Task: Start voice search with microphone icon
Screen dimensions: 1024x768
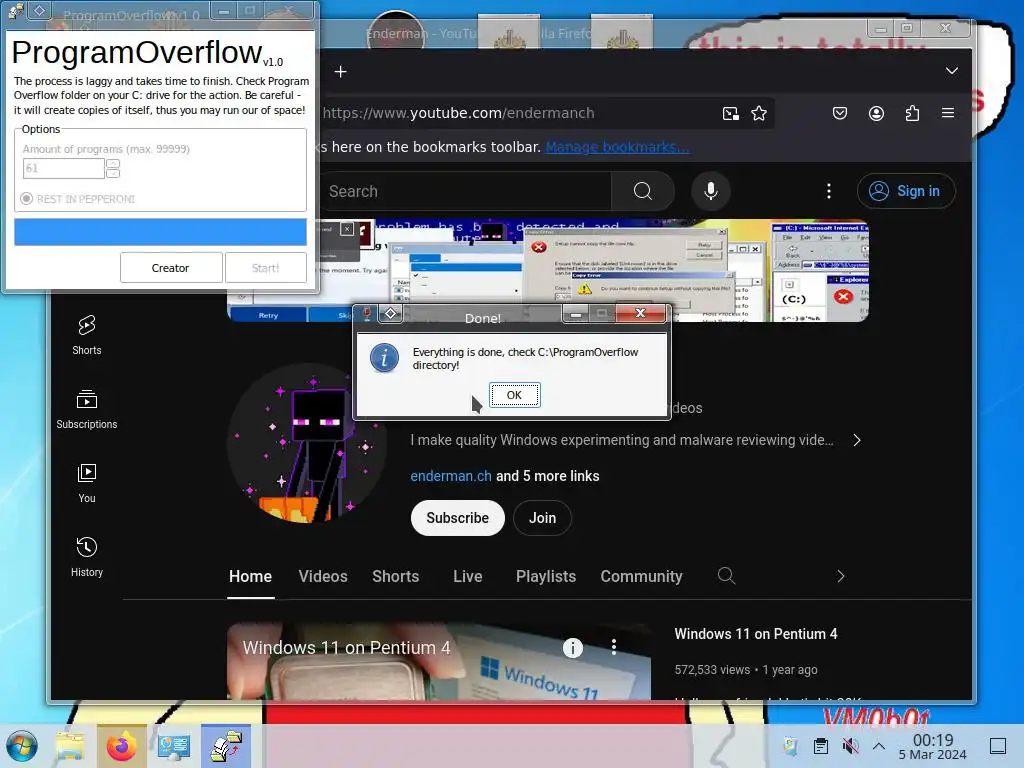Action: pos(711,191)
